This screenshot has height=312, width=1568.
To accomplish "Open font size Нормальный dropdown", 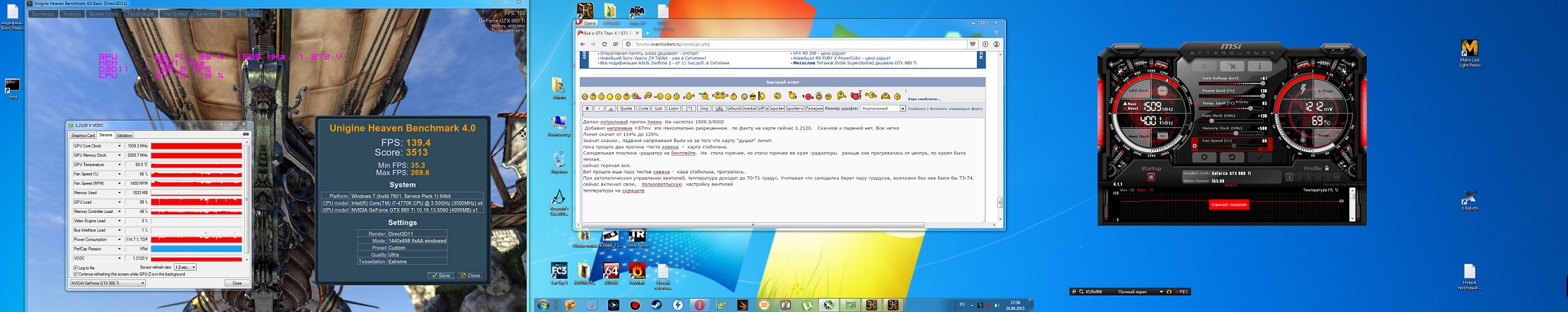I will (883, 108).
